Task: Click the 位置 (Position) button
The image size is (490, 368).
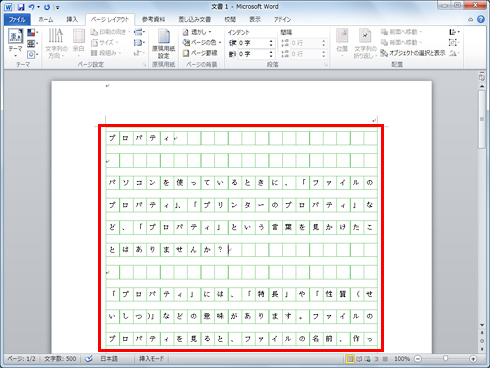Action: [x=342, y=43]
